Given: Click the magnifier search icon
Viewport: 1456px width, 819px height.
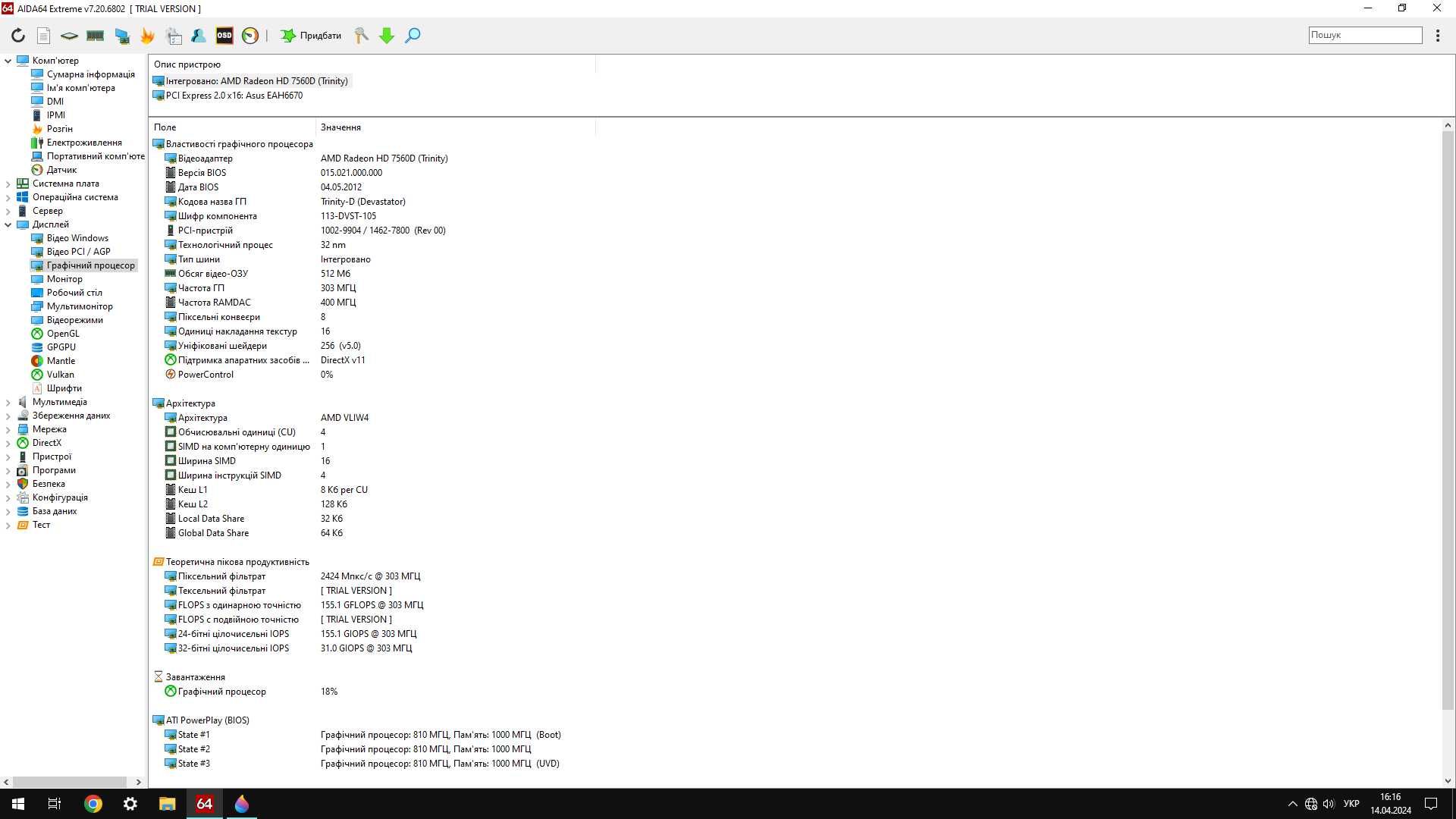Looking at the screenshot, I should pos(413,36).
